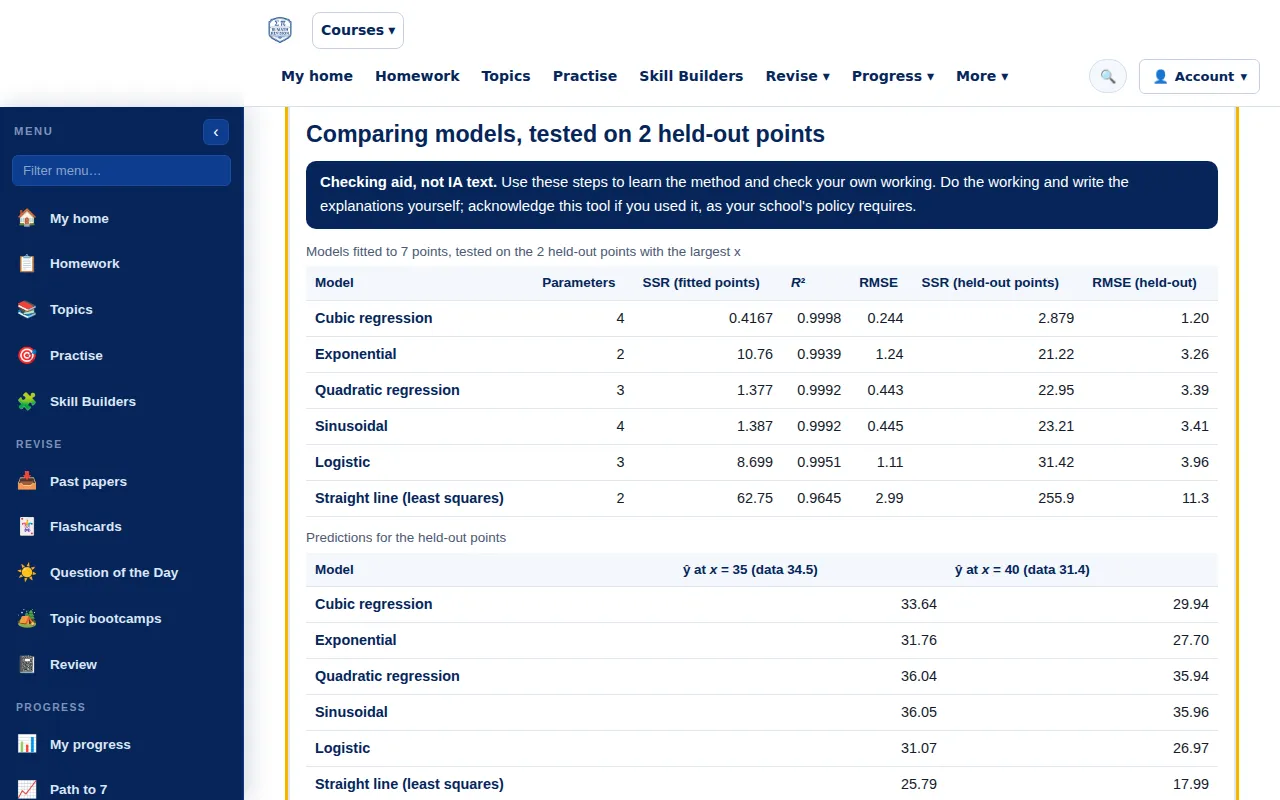Screen dimensions: 1280x800
Task: Open Topics in top navigation
Action: 506,76
